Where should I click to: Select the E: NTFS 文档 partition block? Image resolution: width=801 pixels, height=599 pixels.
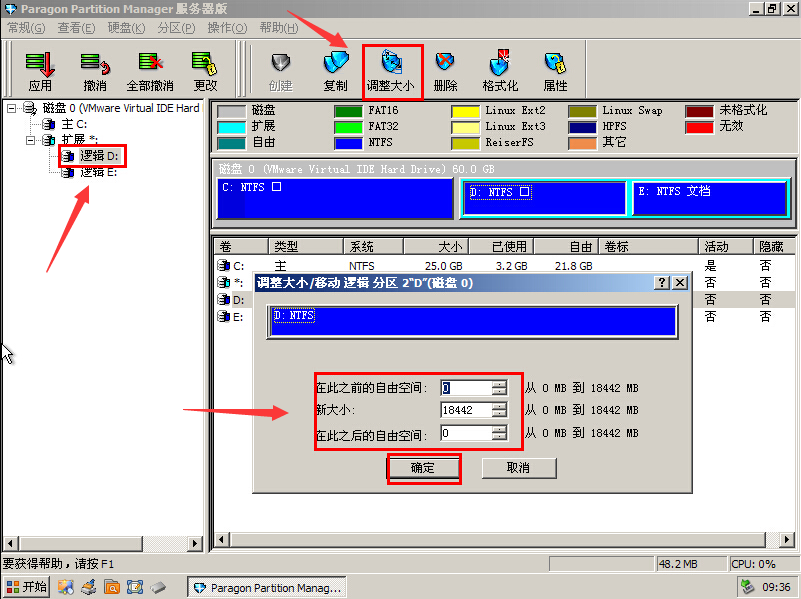(709, 198)
